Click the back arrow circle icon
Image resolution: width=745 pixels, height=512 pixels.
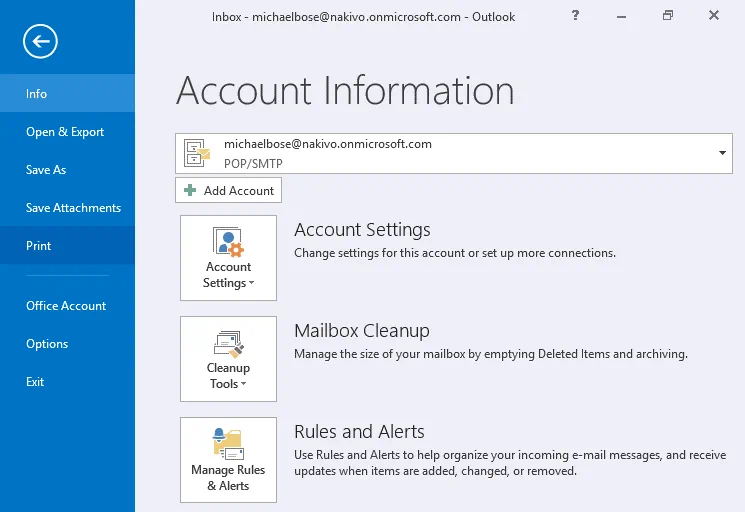tap(41, 41)
